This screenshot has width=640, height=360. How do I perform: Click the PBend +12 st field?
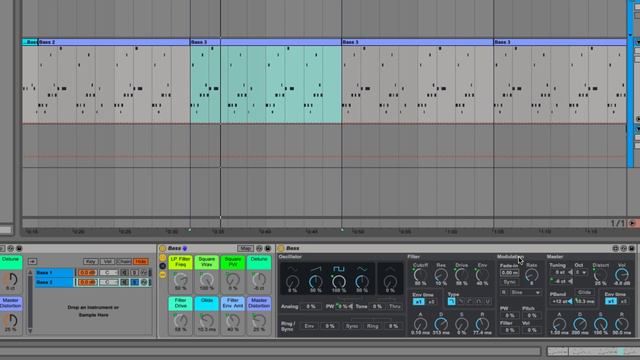coord(561,302)
